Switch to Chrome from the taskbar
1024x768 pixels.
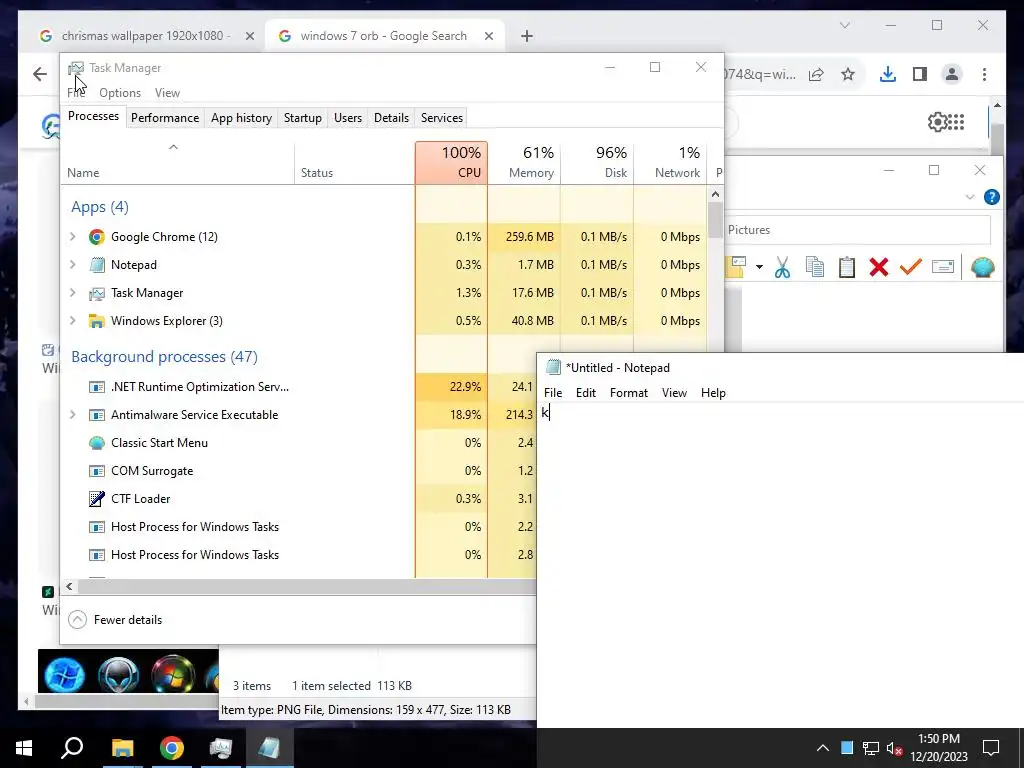point(172,748)
